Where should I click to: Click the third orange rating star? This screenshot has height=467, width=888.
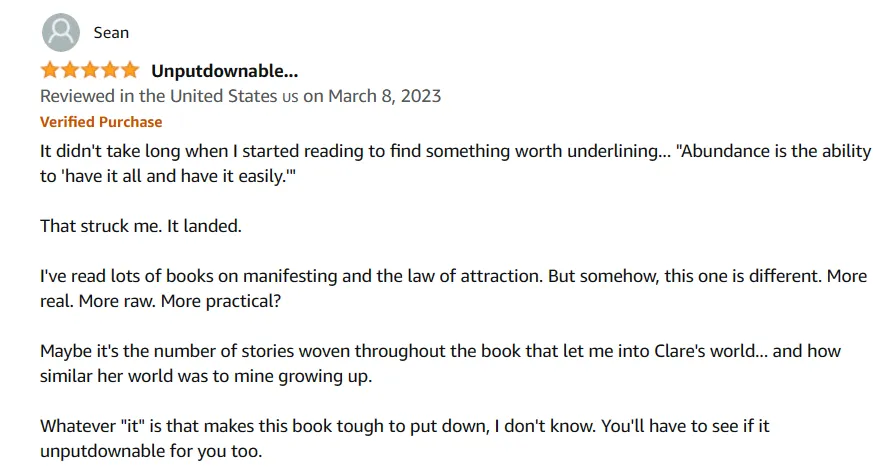pos(89,70)
